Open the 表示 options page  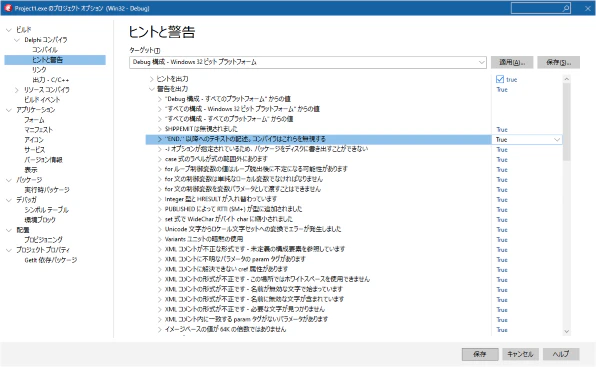coord(31,170)
